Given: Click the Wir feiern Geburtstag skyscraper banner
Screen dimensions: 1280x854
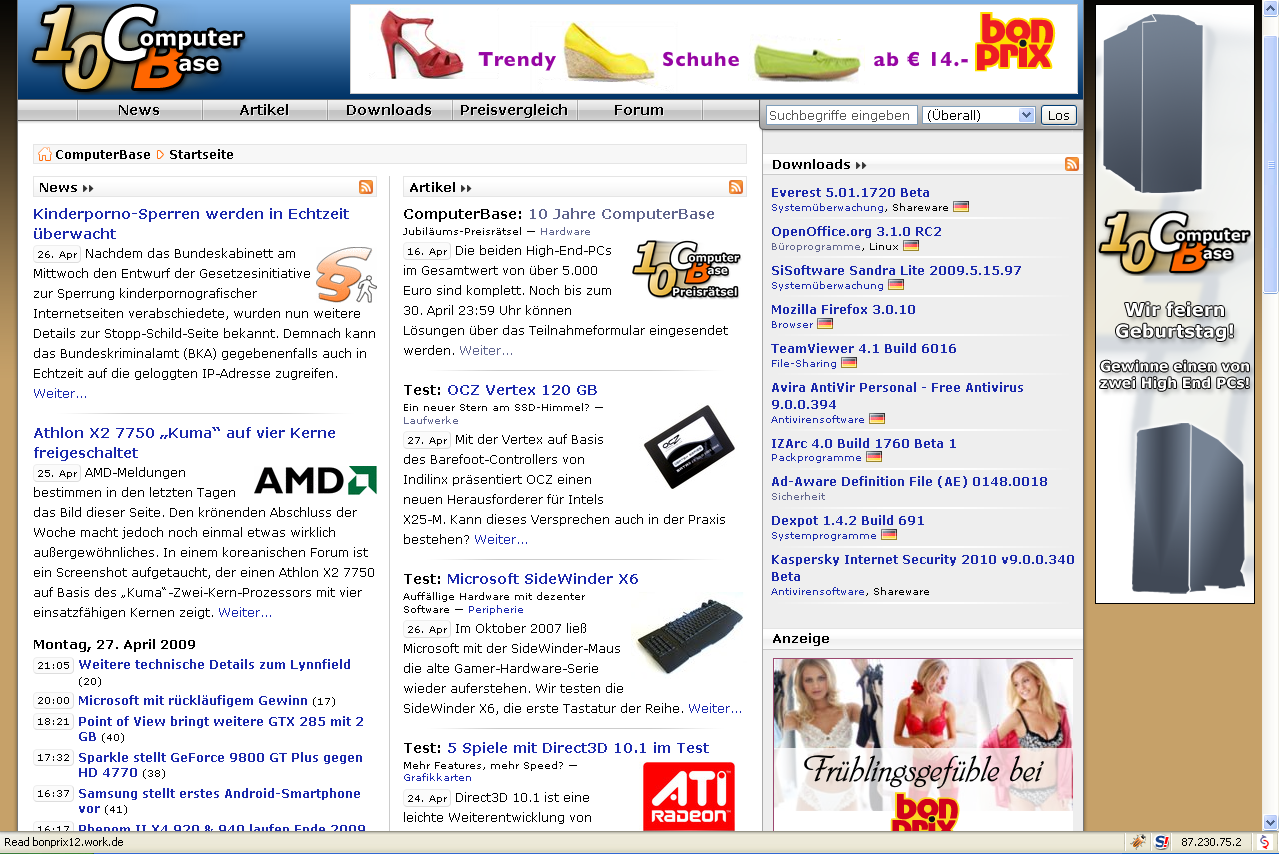Looking at the screenshot, I should 1175,304.
